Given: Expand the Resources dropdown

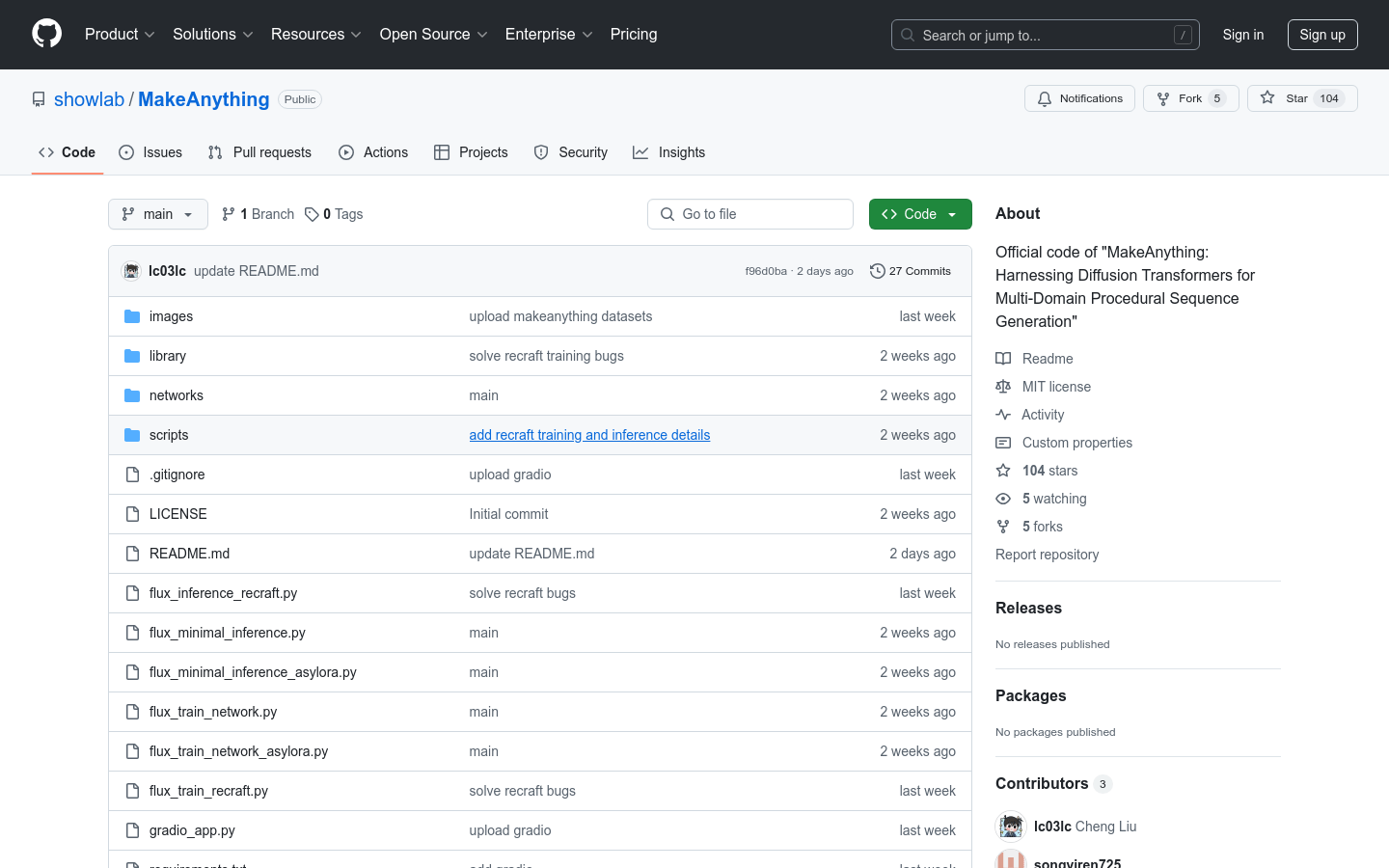Looking at the screenshot, I should [x=316, y=35].
